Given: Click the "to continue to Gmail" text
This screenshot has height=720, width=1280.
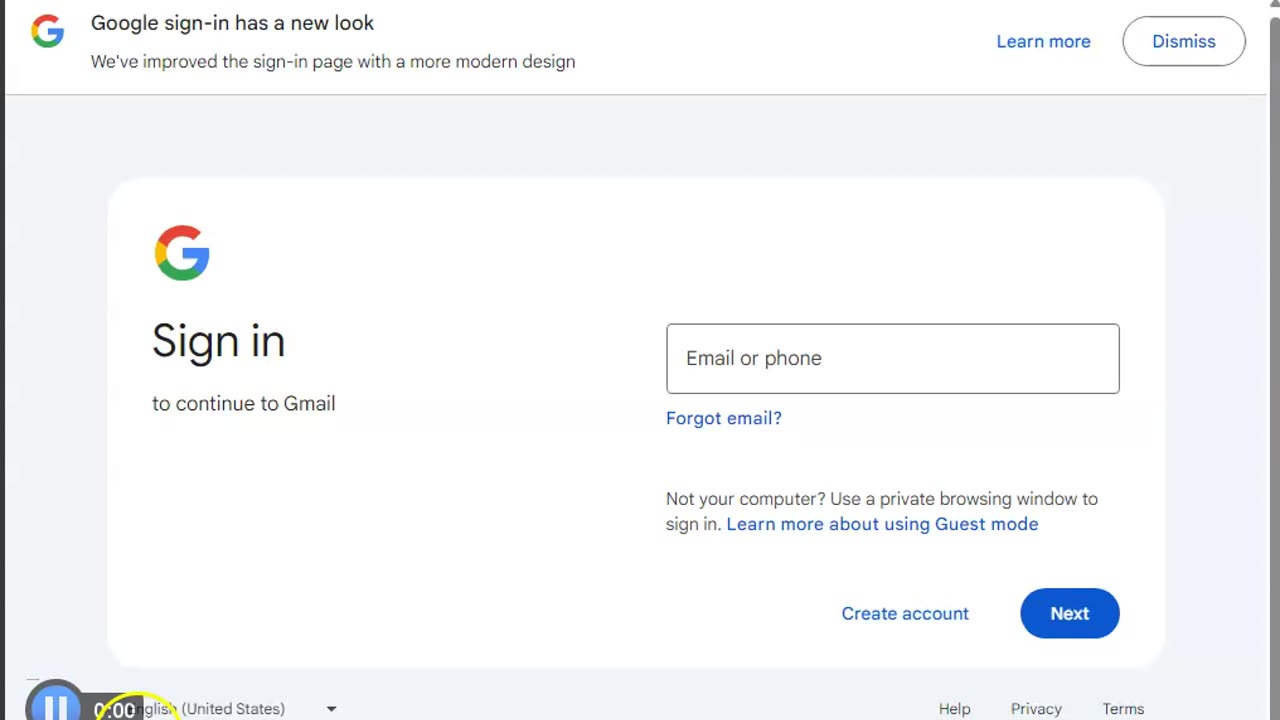Looking at the screenshot, I should pos(243,403).
